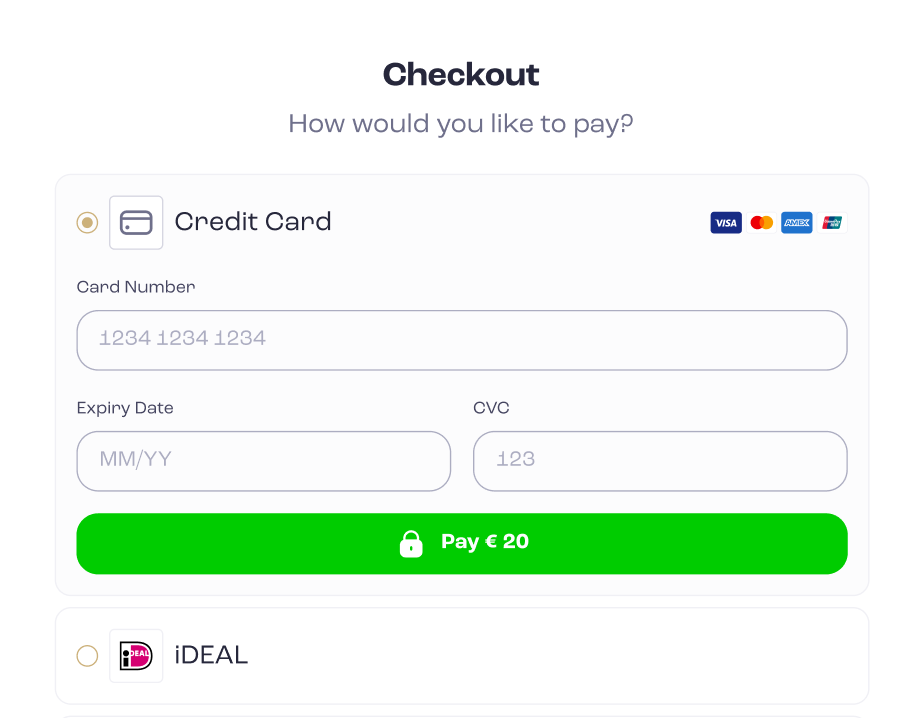Click the credit card icon box
Viewport: 924px width, 718px height.
tap(136, 222)
